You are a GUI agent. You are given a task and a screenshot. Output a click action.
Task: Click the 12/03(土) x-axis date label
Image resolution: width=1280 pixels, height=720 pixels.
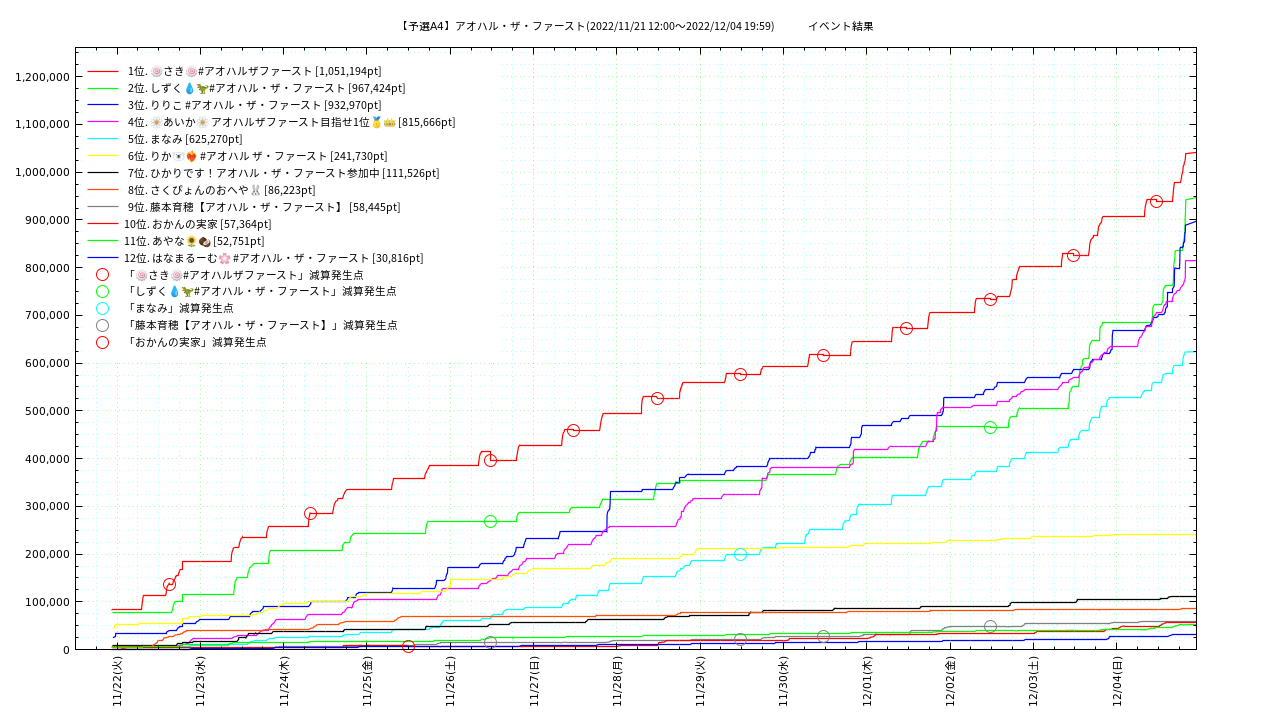1033,682
